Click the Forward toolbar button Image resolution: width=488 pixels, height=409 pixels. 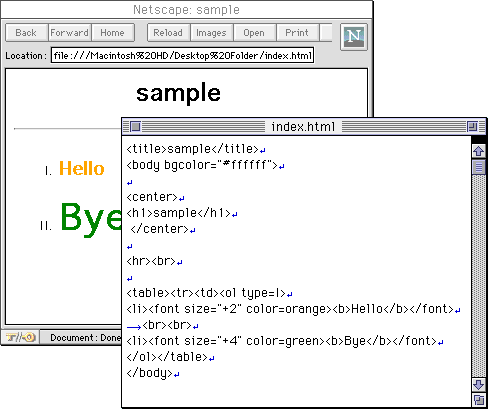(70, 33)
